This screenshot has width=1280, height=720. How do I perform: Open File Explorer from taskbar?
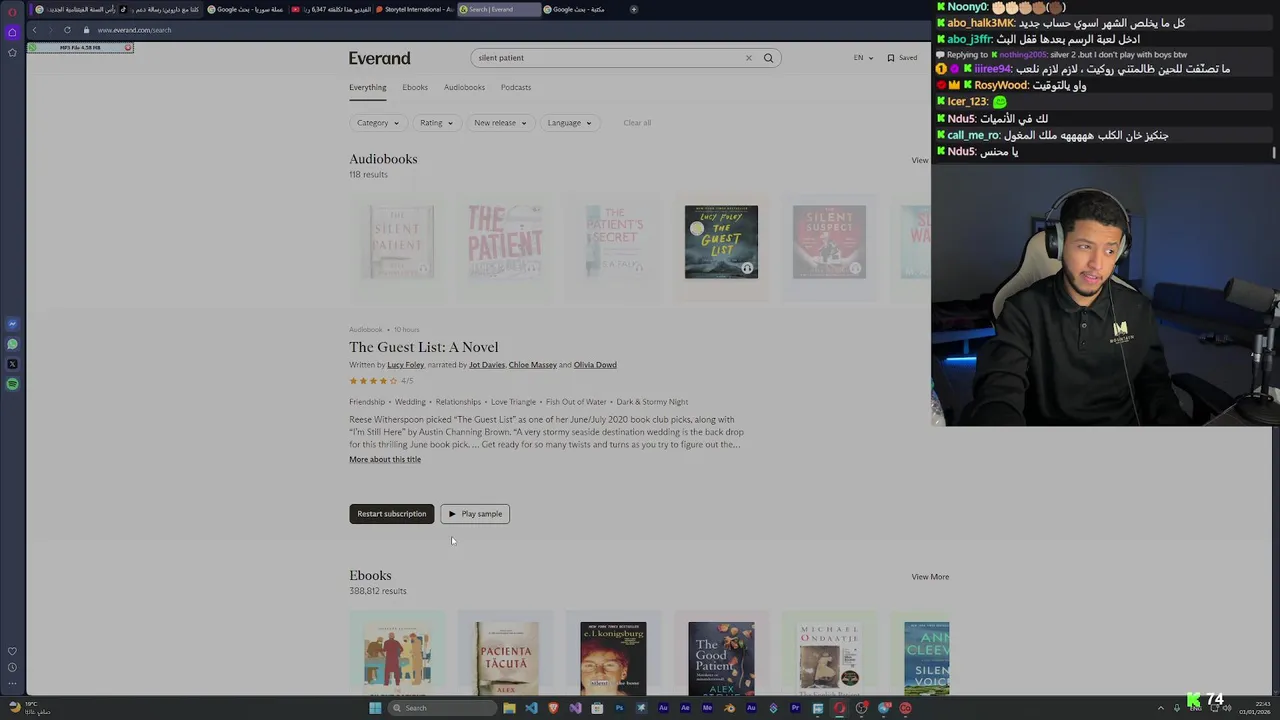[x=510, y=708]
